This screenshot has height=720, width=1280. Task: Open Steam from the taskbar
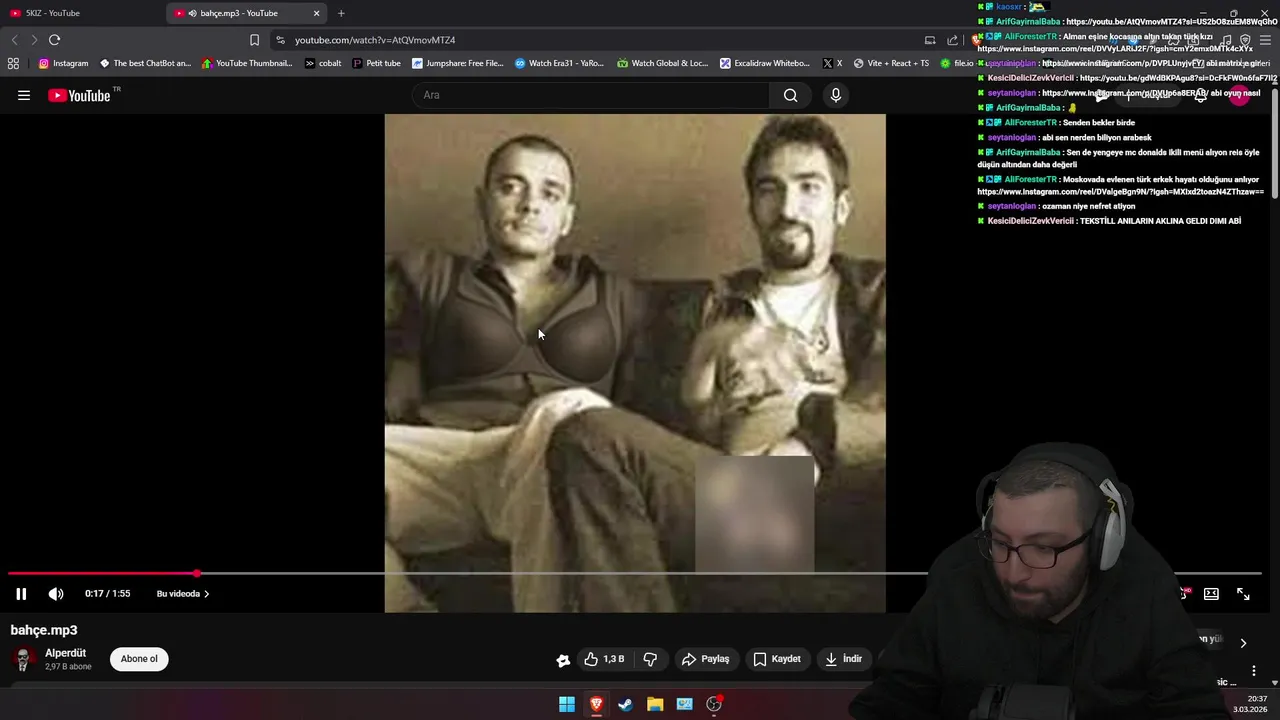click(x=625, y=704)
